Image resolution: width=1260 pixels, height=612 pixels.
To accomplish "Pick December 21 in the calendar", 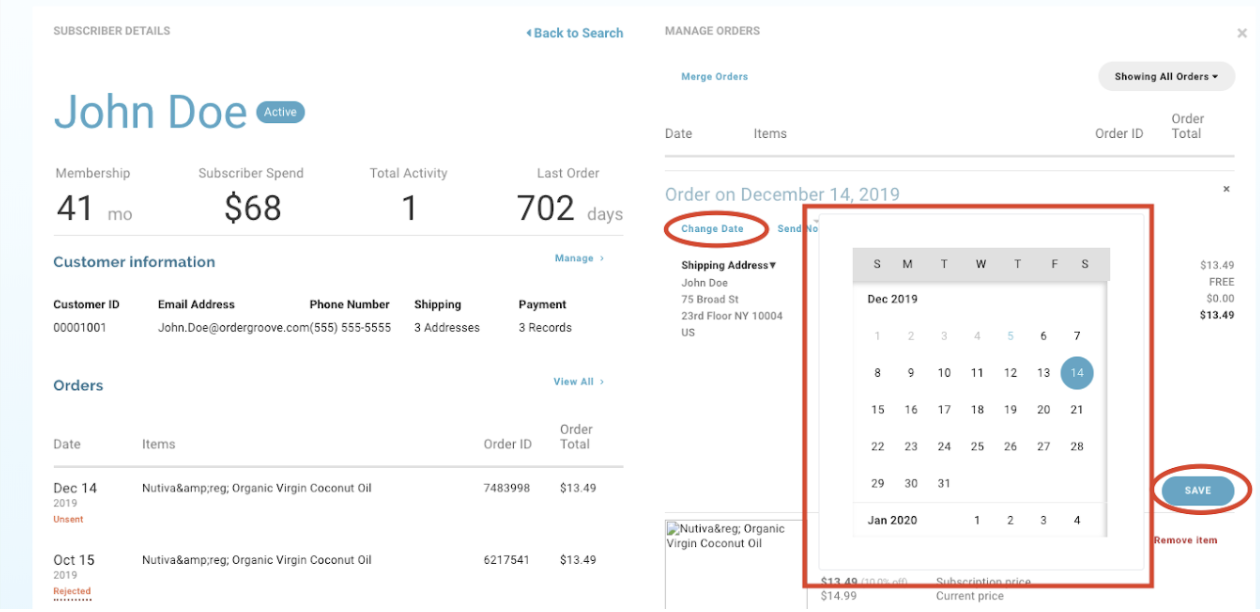I will 1076,410.
